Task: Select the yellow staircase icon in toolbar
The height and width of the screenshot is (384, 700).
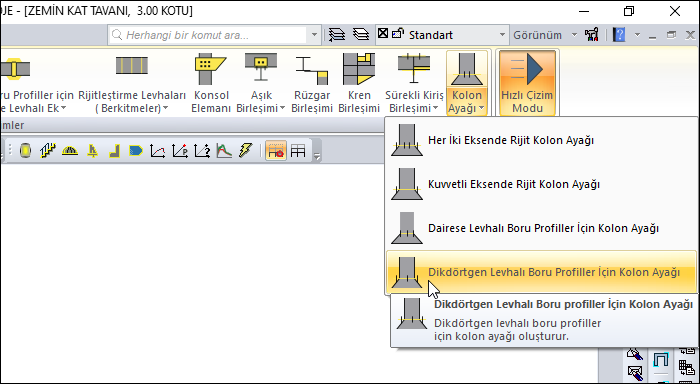Action: coord(47,151)
